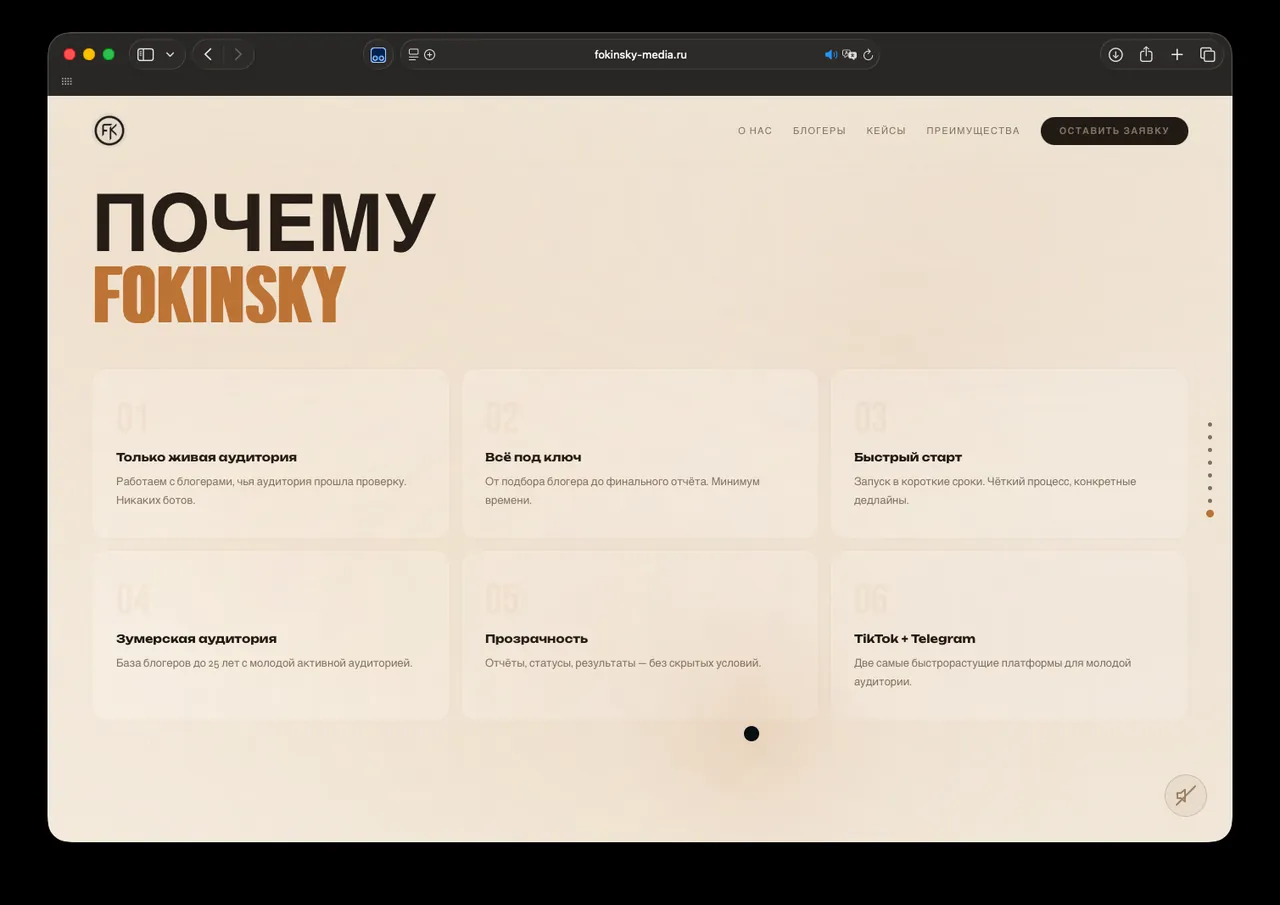Open the БЛОГЕРЫ navigation link
This screenshot has height=905, width=1280.
coord(819,131)
